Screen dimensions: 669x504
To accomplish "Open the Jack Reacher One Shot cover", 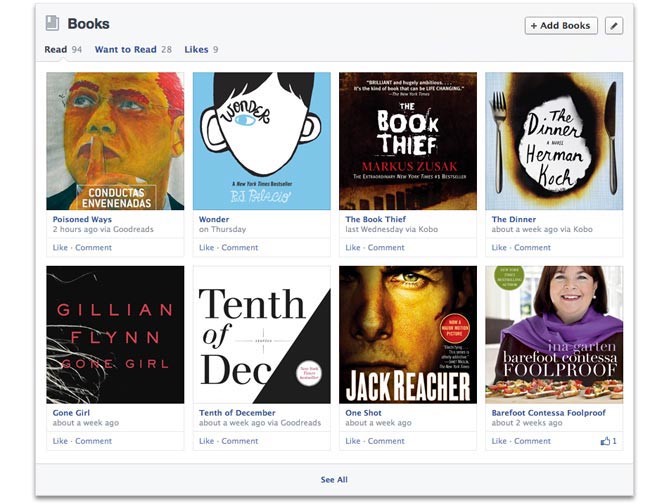I will click(408, 335).
